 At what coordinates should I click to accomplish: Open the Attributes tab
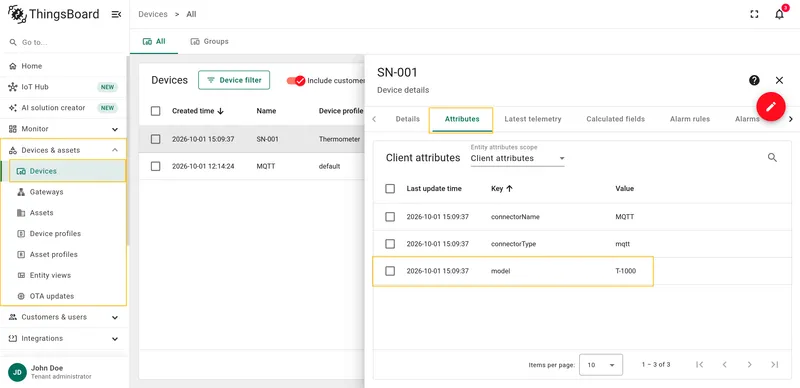[462, 119]
